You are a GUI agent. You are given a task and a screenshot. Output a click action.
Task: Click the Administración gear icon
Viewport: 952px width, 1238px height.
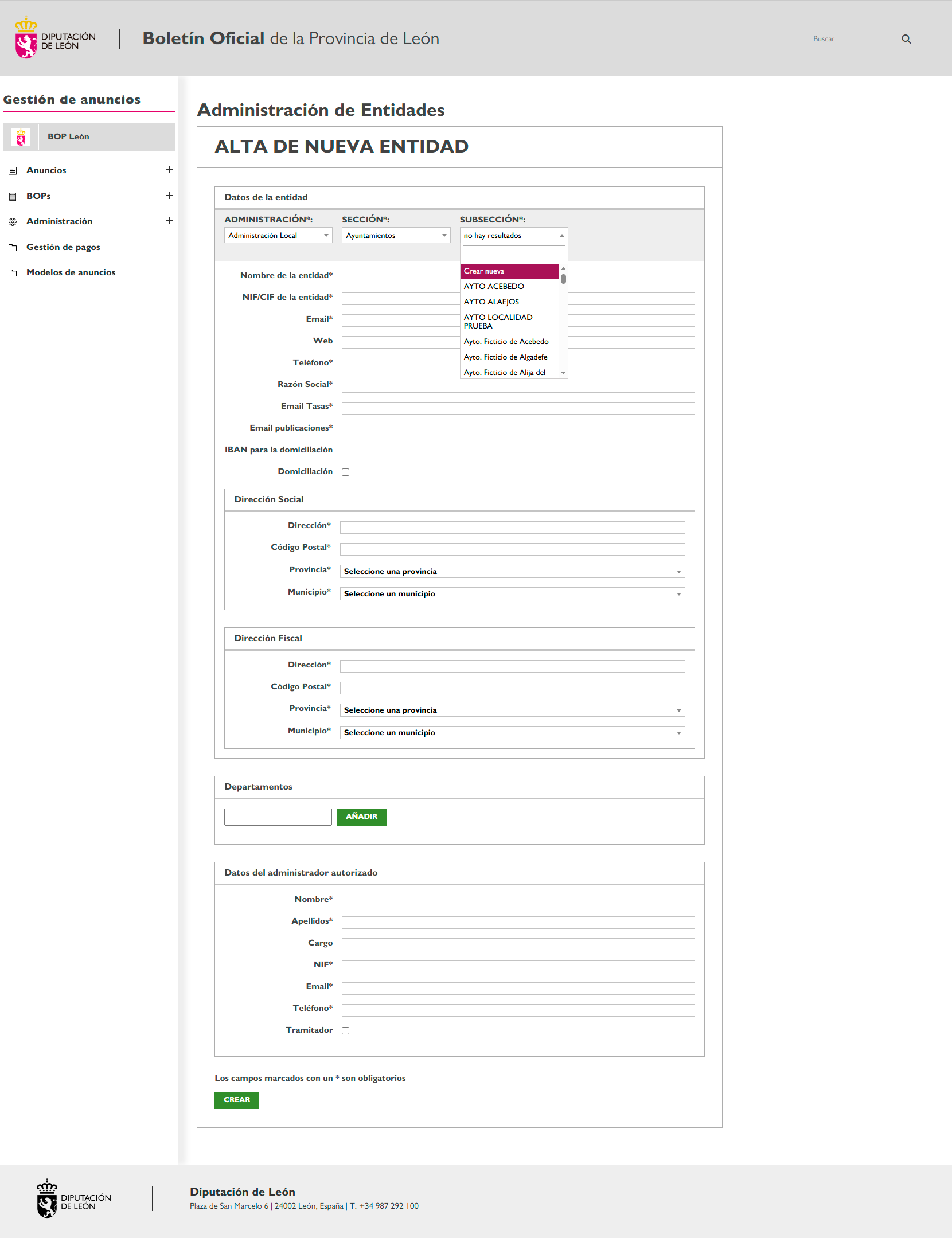[x=13, y=222]
